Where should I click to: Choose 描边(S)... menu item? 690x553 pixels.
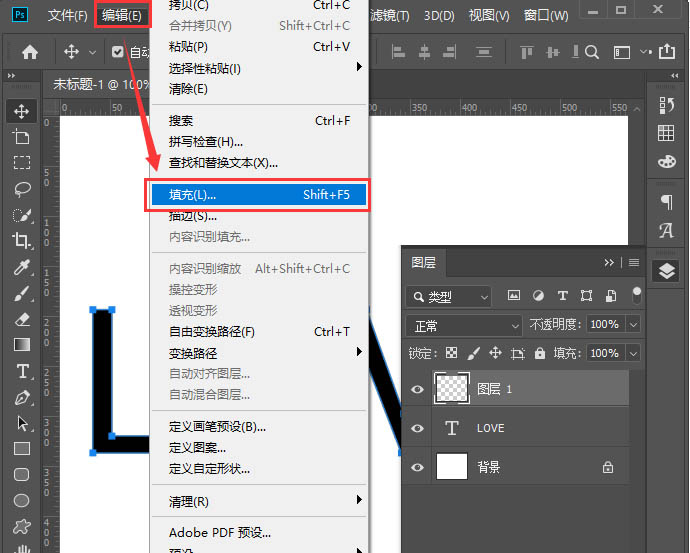259,216
